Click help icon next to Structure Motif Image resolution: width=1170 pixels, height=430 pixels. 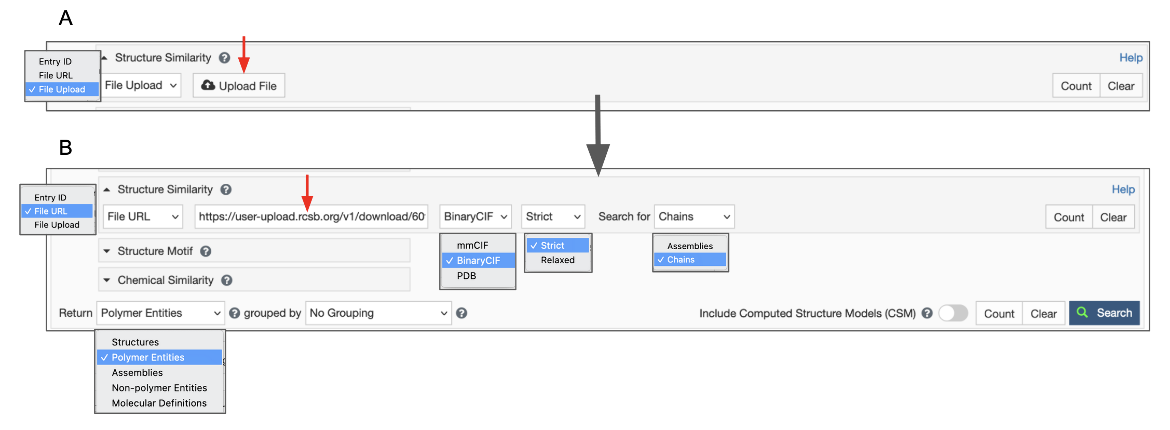pyautogui.click(x=205, y=252)
